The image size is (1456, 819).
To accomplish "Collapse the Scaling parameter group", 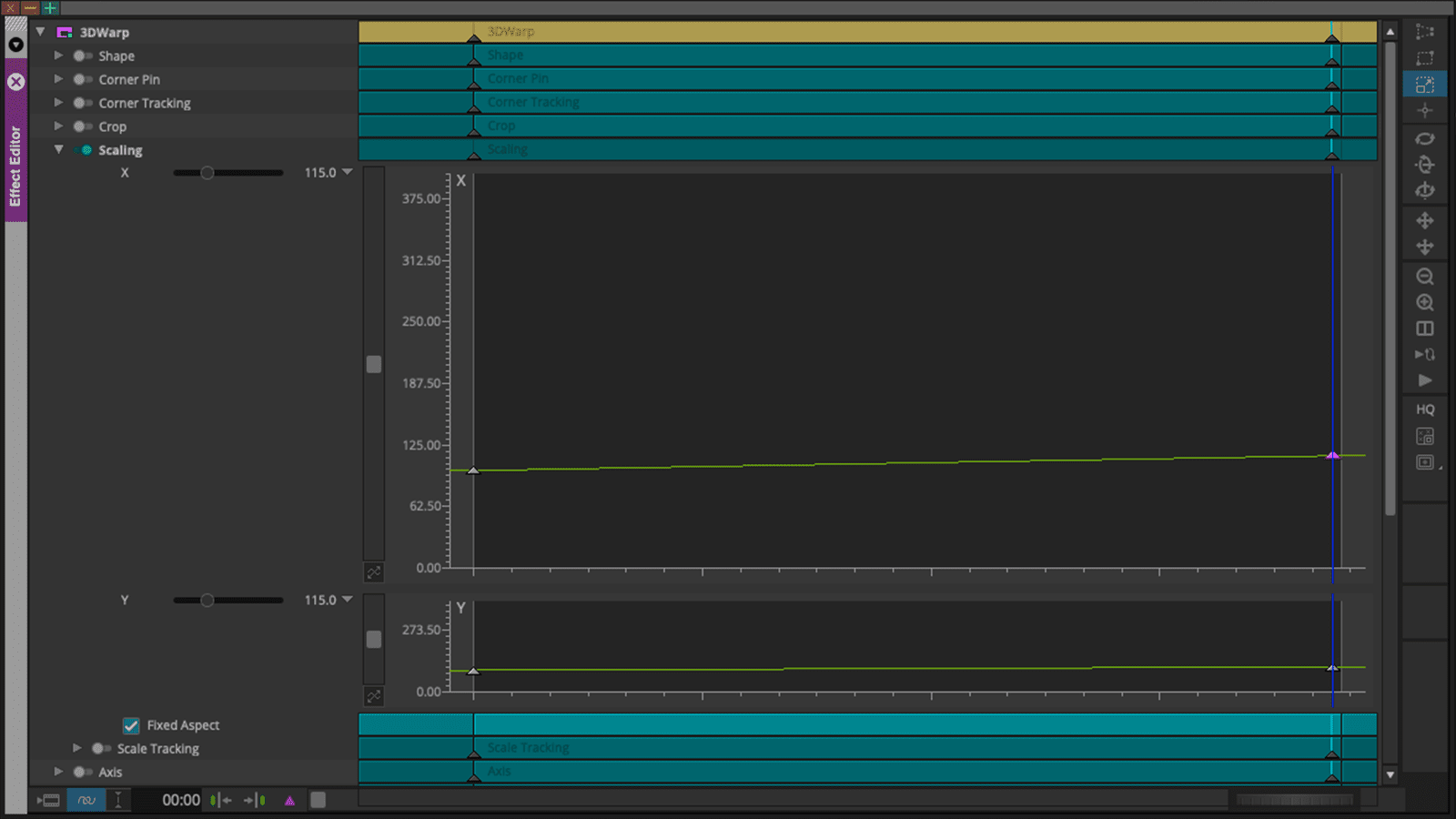I will click(x=59, y=149).
